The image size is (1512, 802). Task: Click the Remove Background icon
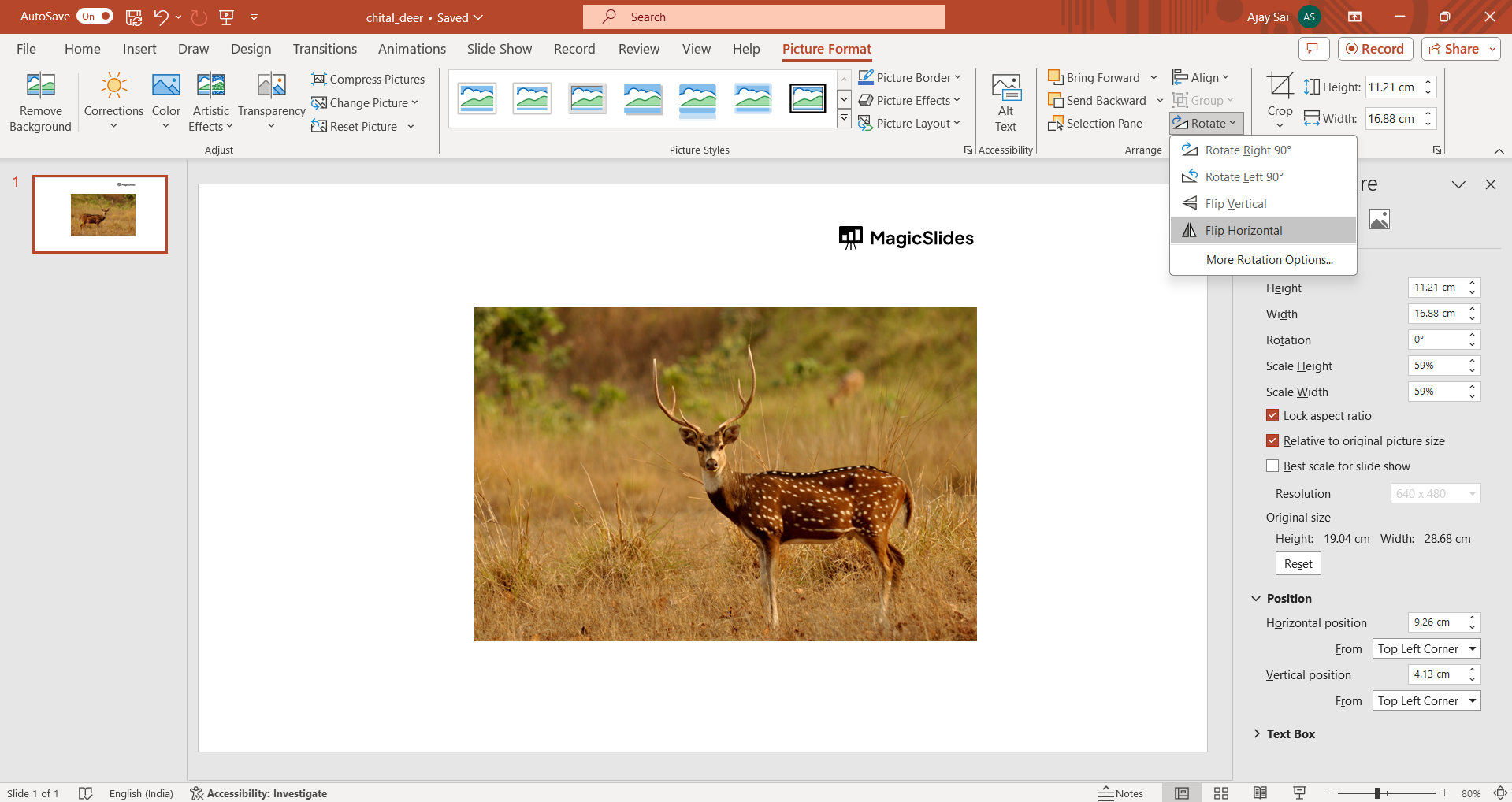tap(40, 86)
